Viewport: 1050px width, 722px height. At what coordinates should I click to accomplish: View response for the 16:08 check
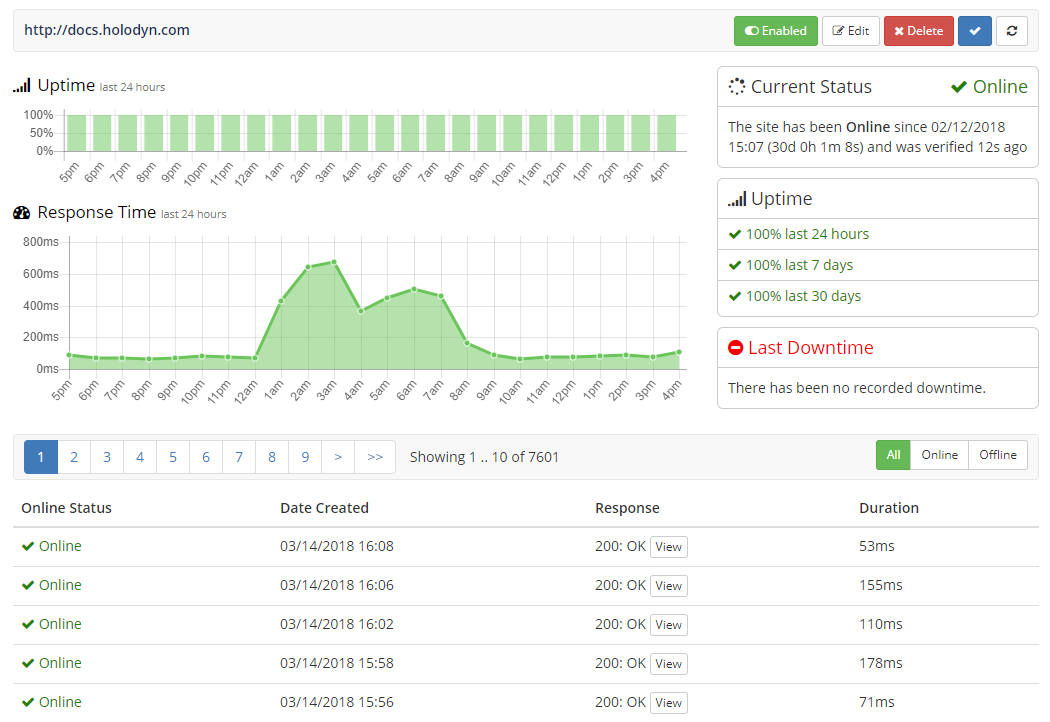[668, 547]
